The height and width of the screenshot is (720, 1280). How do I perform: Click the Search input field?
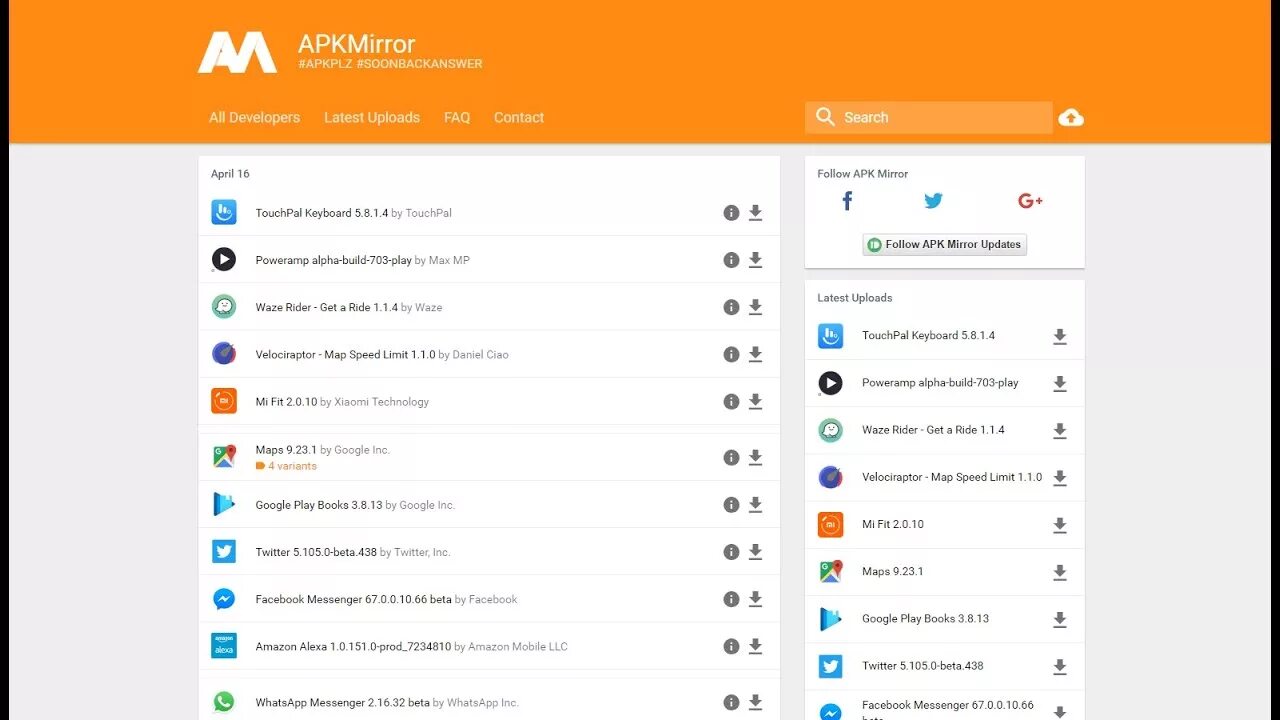[x=929, y=117]
